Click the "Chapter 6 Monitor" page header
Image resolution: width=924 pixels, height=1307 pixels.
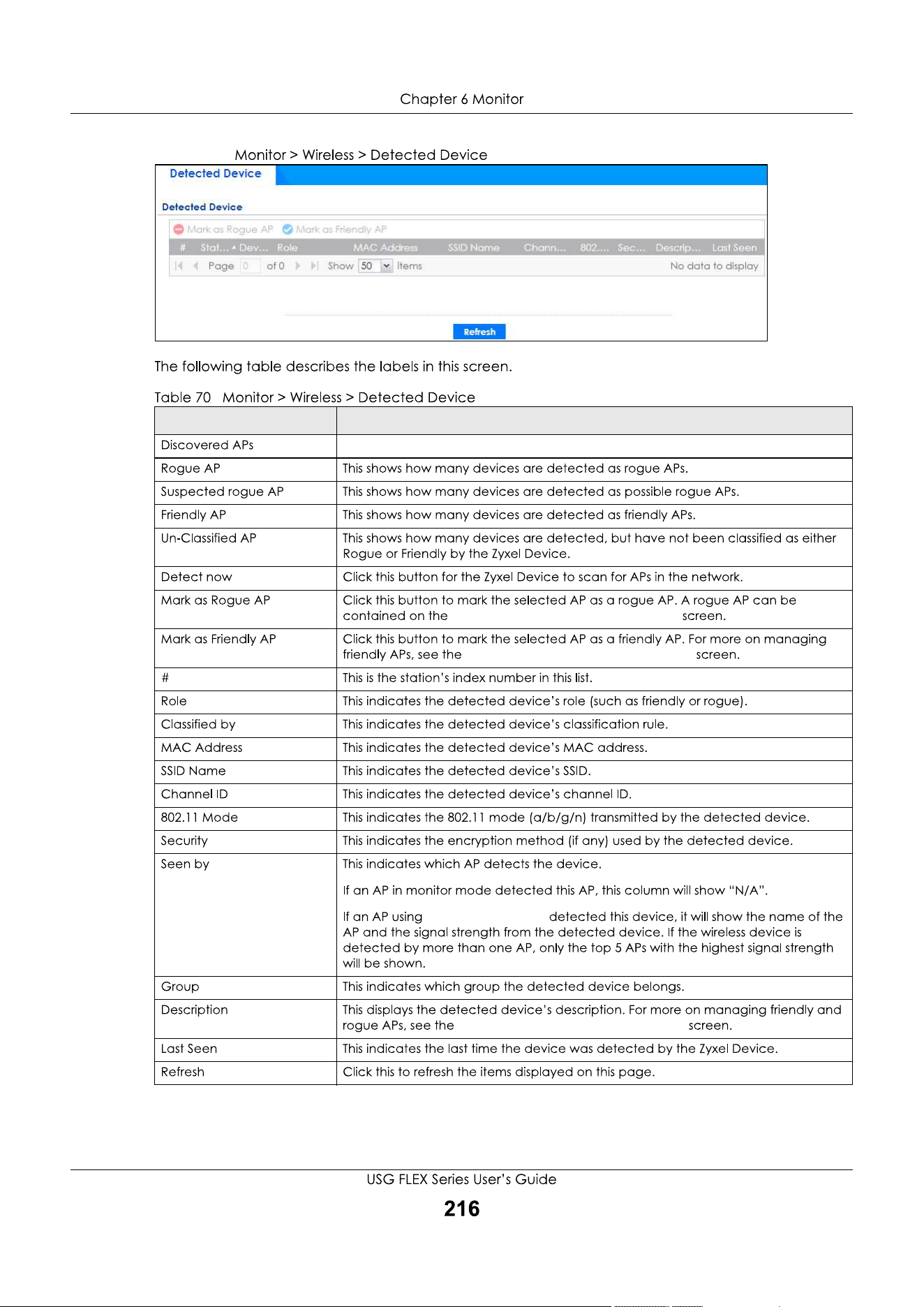click(461, 99)
